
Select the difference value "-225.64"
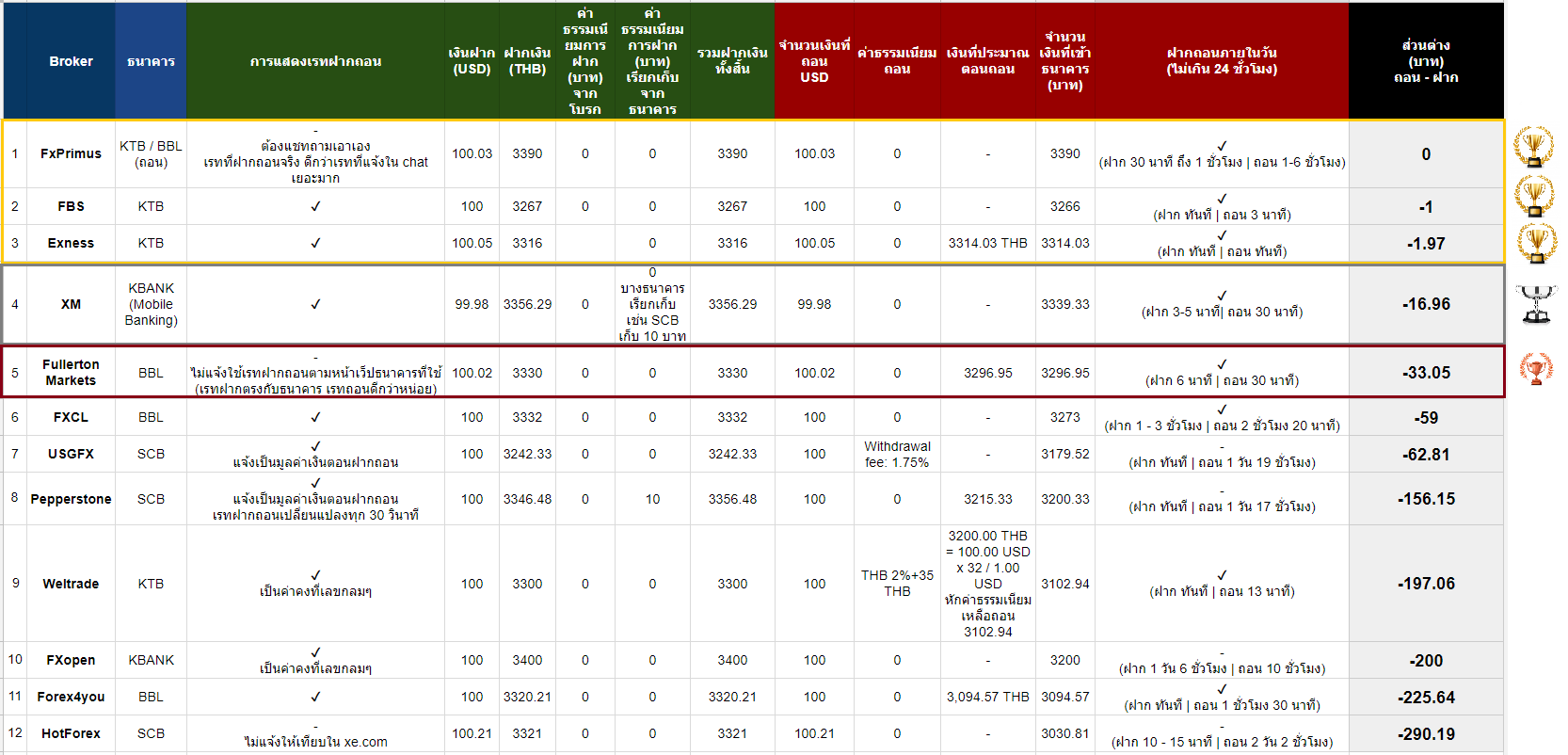coord(1426,698)
